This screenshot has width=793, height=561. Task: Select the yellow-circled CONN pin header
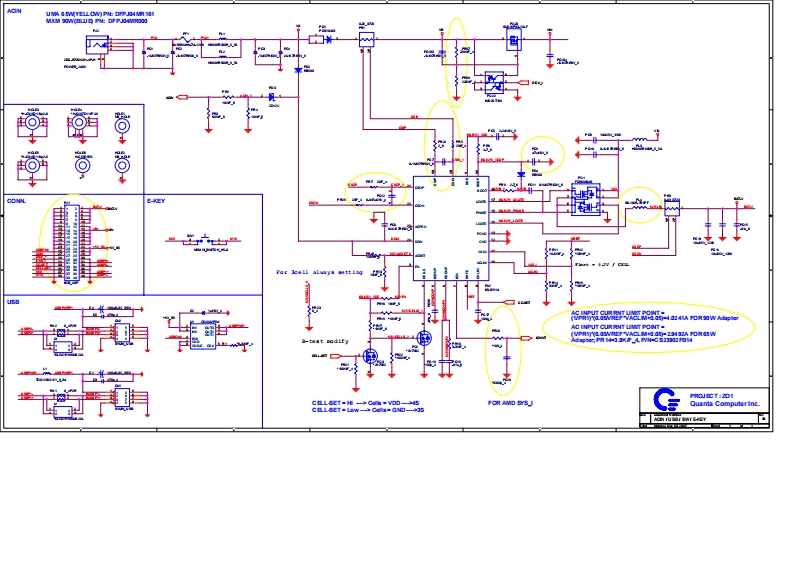click(x=68, y=240)
